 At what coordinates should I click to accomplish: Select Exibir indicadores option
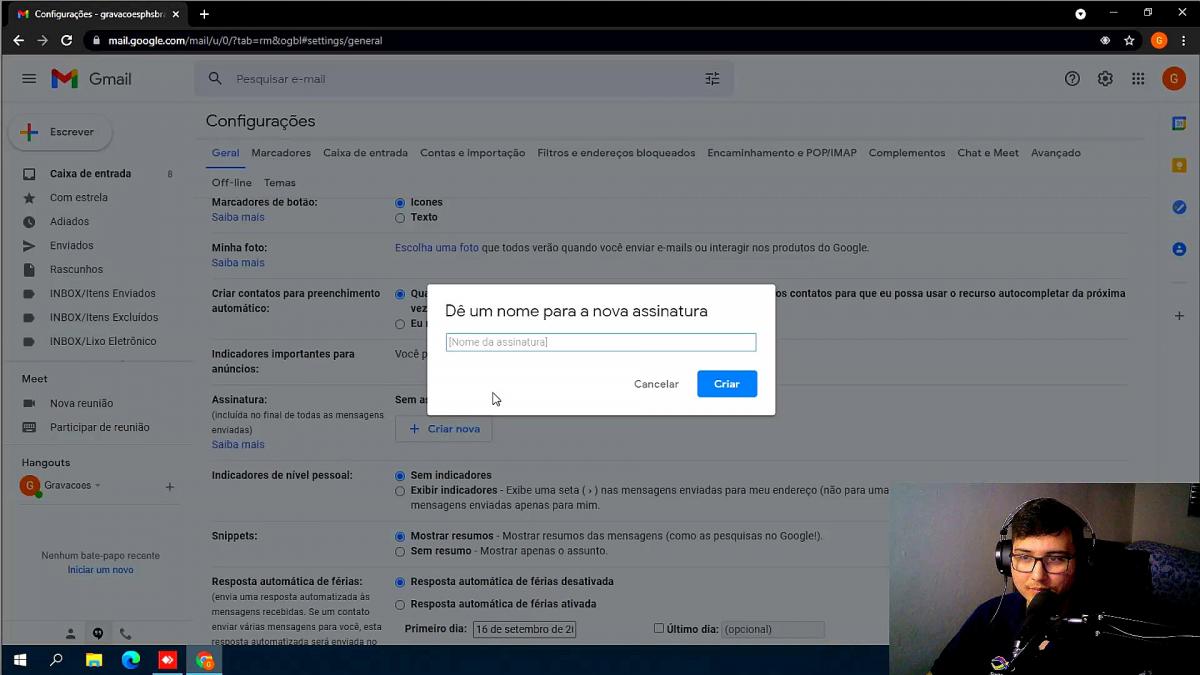click(x=400, y=491)
